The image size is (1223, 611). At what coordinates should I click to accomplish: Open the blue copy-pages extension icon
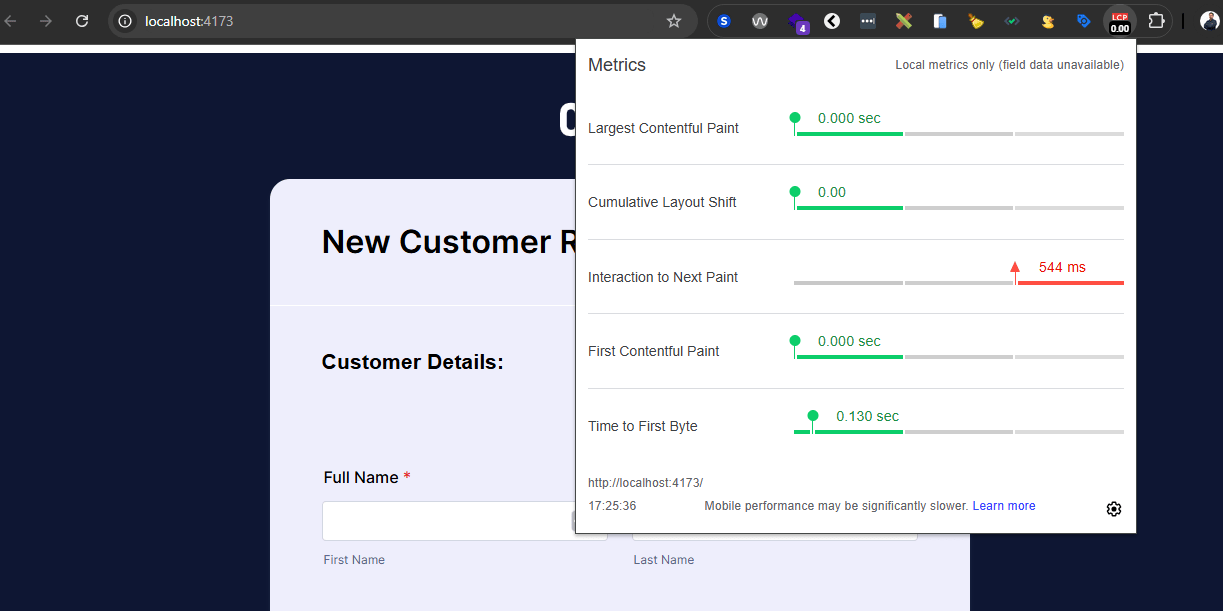940,21
